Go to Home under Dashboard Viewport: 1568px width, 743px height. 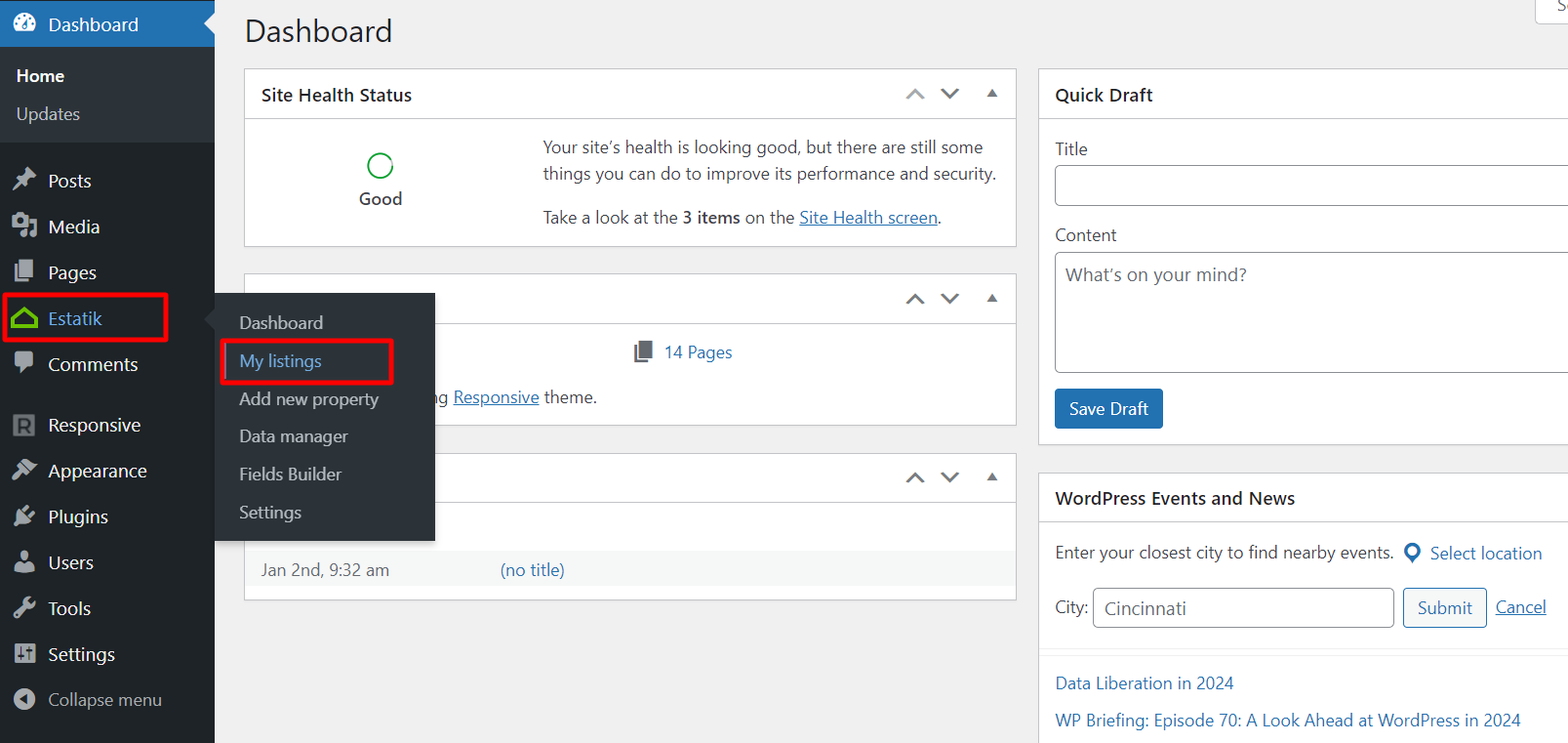40,75
